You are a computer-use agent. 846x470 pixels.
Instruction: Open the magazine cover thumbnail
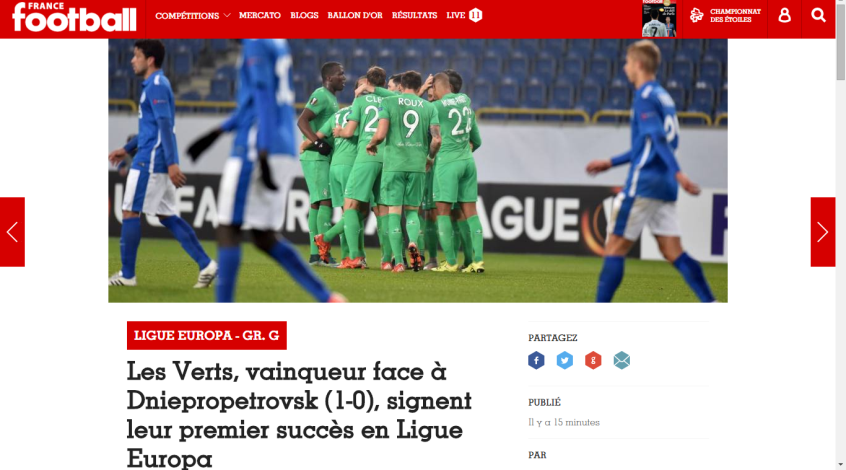coord(659,19)
